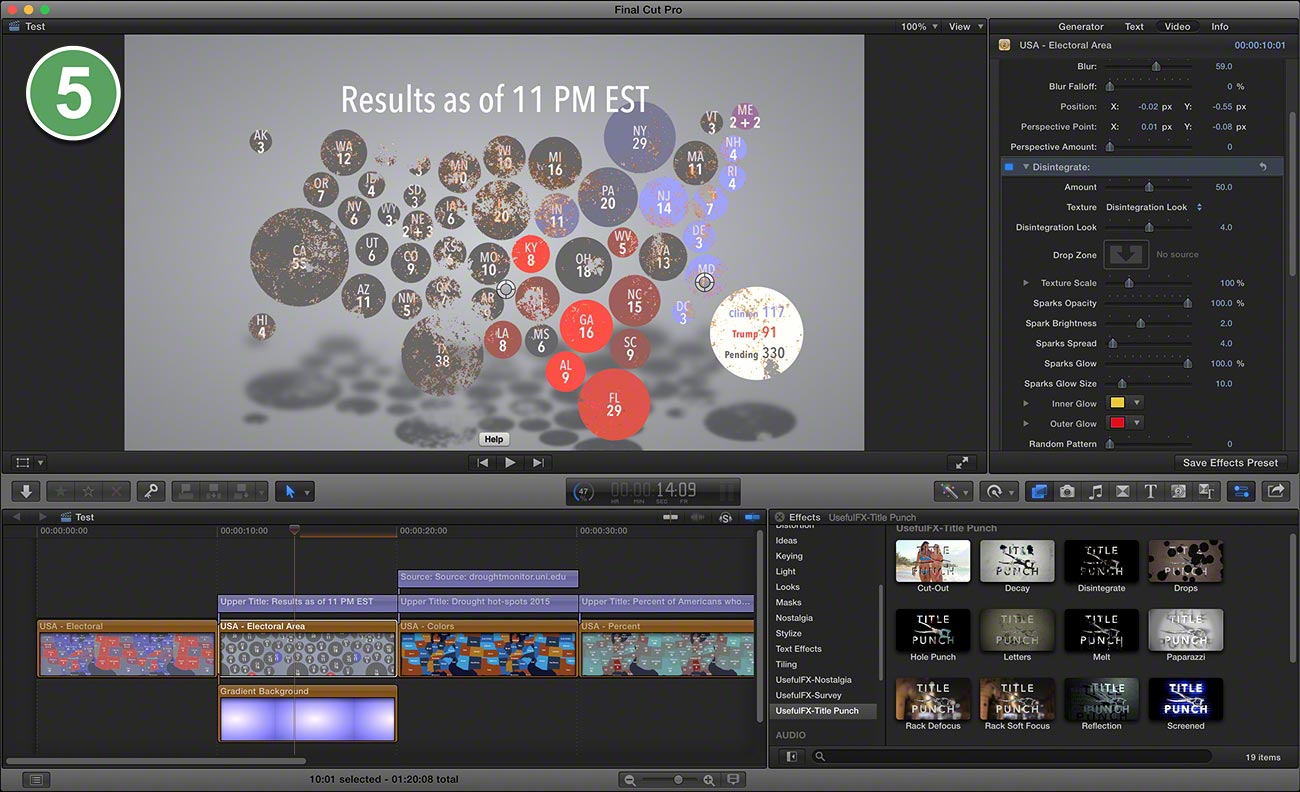Click Save Effects Preset button
The width and height of the screenshot is (1300, 792).
pos(1230,463)
